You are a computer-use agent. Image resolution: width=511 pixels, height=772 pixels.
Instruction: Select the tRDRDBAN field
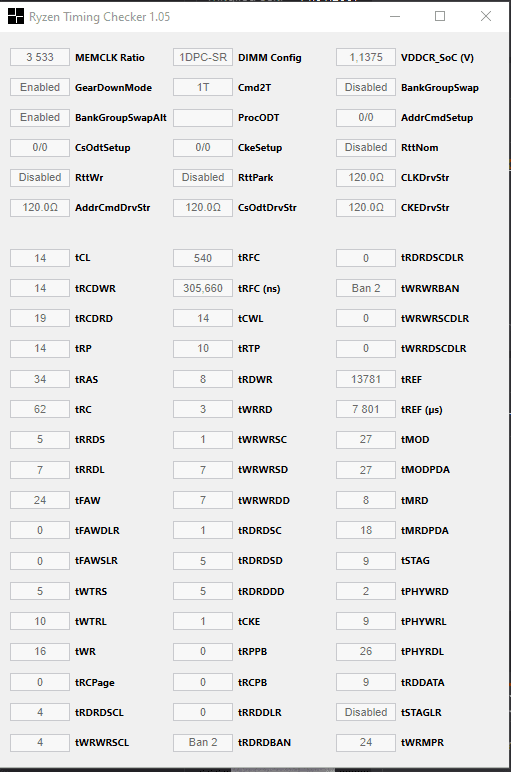203,742
